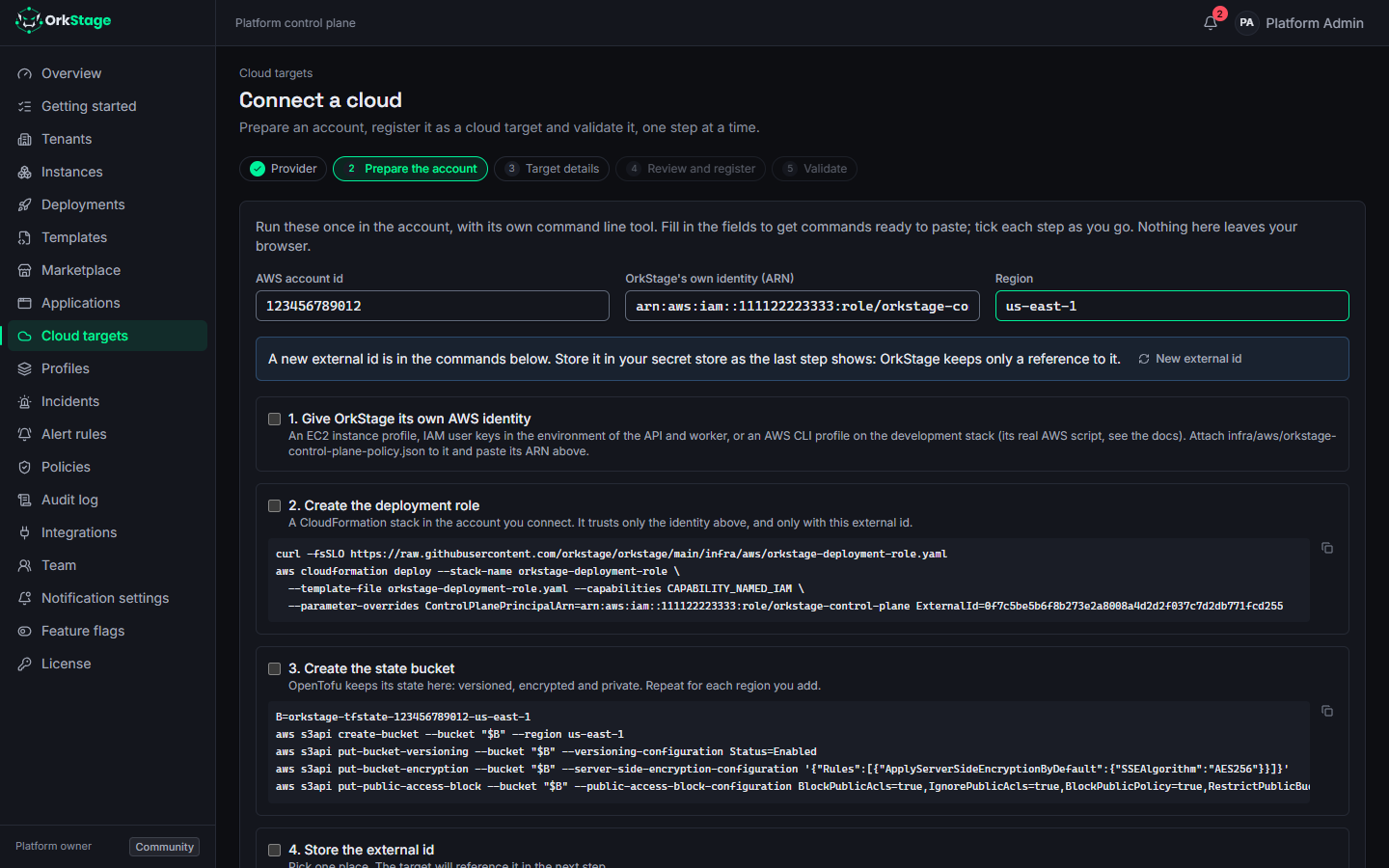Click the Marketplace sidebar icon
The image size is (1389, 868).
pyautogui.click(x=25, y=270)
